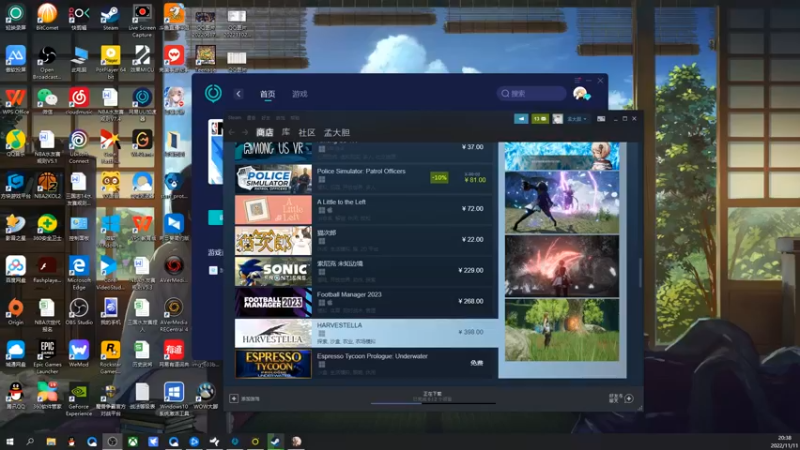
Task: Open Steam's green friends notification badge
Action: pyautogui.click(x=540, y=119)
